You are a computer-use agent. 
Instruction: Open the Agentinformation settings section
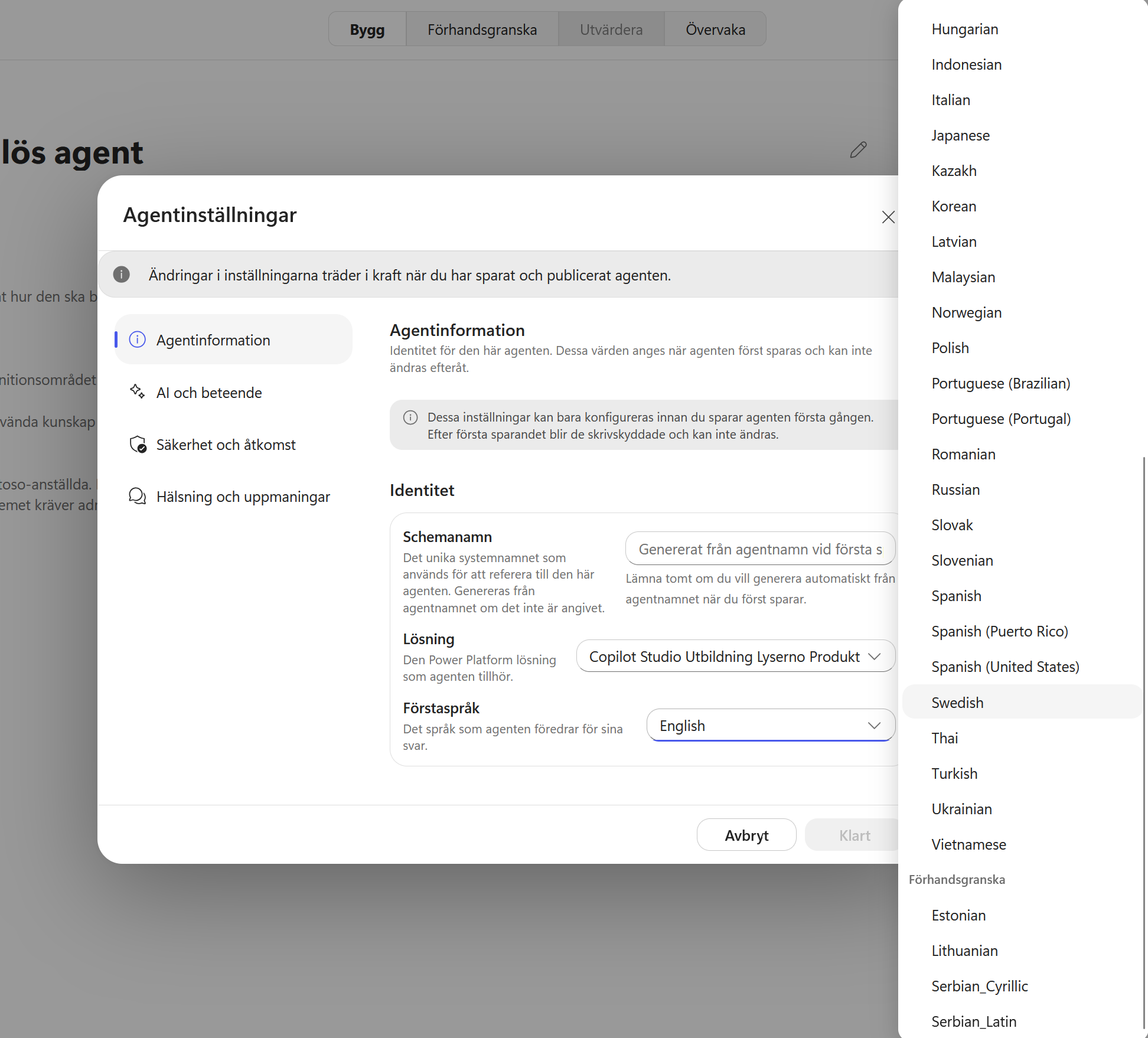pos(234,340)
